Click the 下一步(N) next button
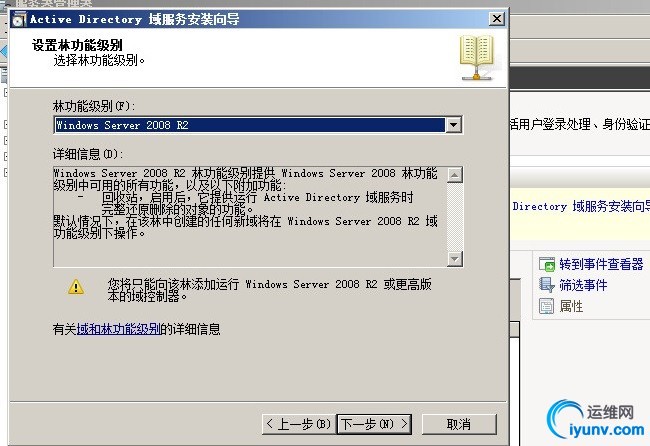This screenshot has height=446, width=650. (x=374, y=424)
